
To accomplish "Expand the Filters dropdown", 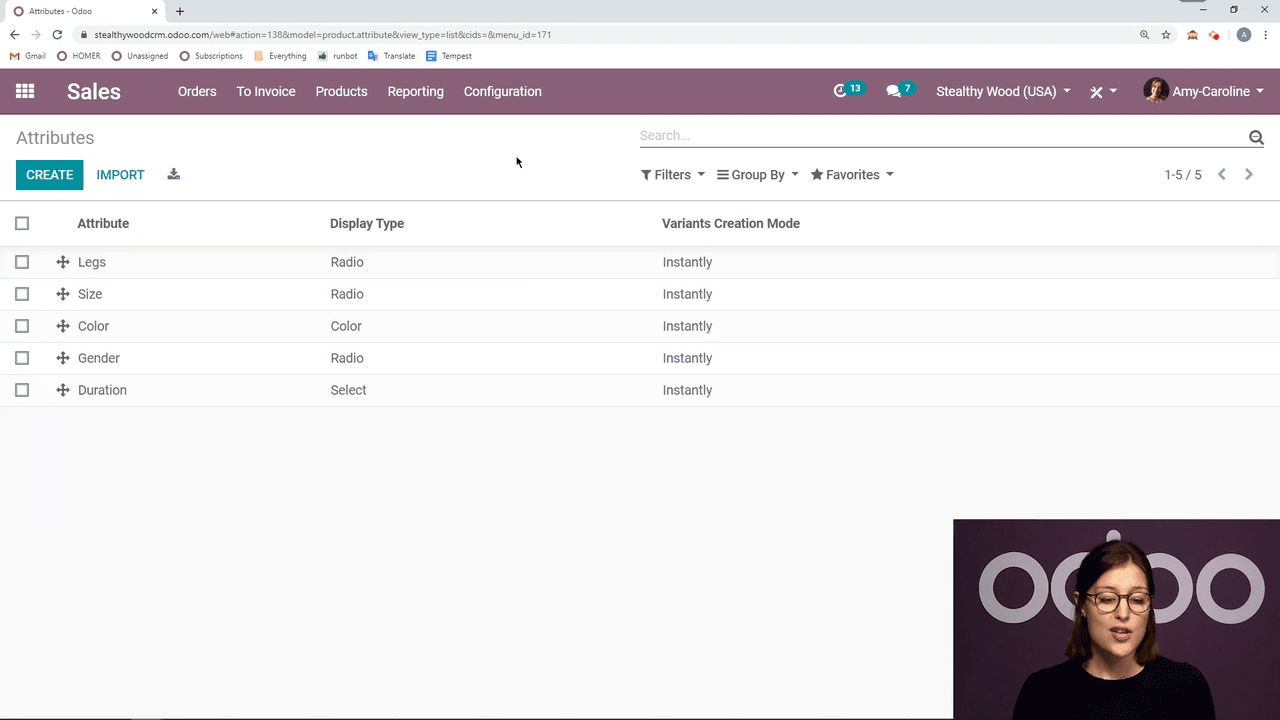I will [x=673, y=175].
